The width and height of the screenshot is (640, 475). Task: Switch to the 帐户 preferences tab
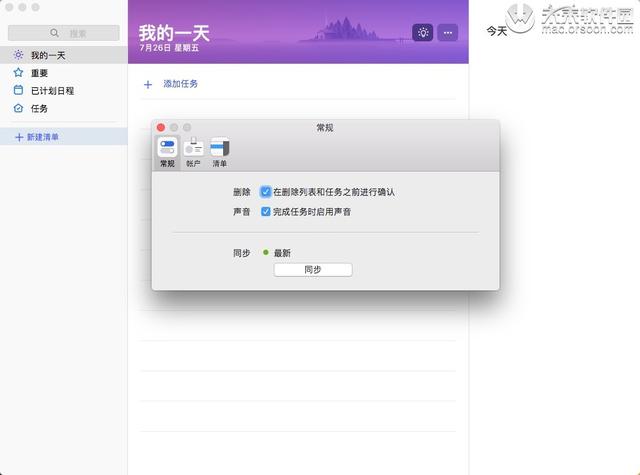193,153
